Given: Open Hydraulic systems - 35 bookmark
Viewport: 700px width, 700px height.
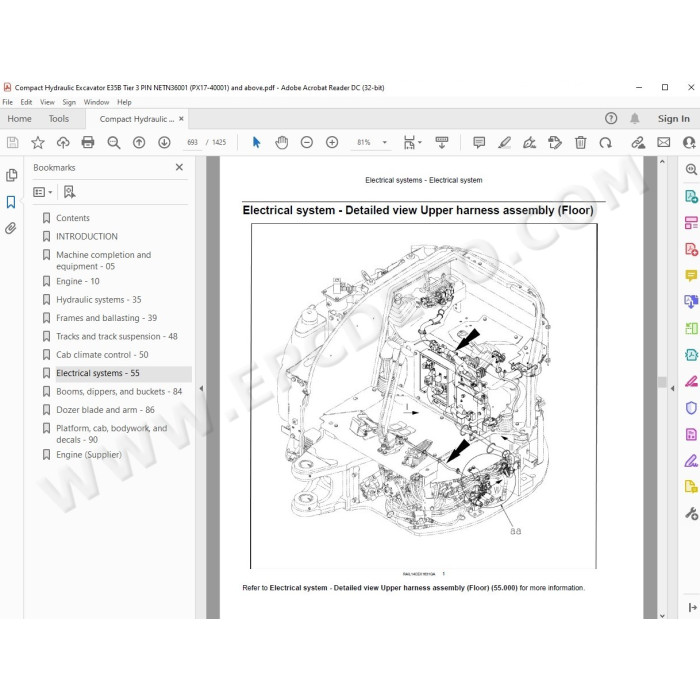Looking at the screenshot, I should click(x=99, y=300).
